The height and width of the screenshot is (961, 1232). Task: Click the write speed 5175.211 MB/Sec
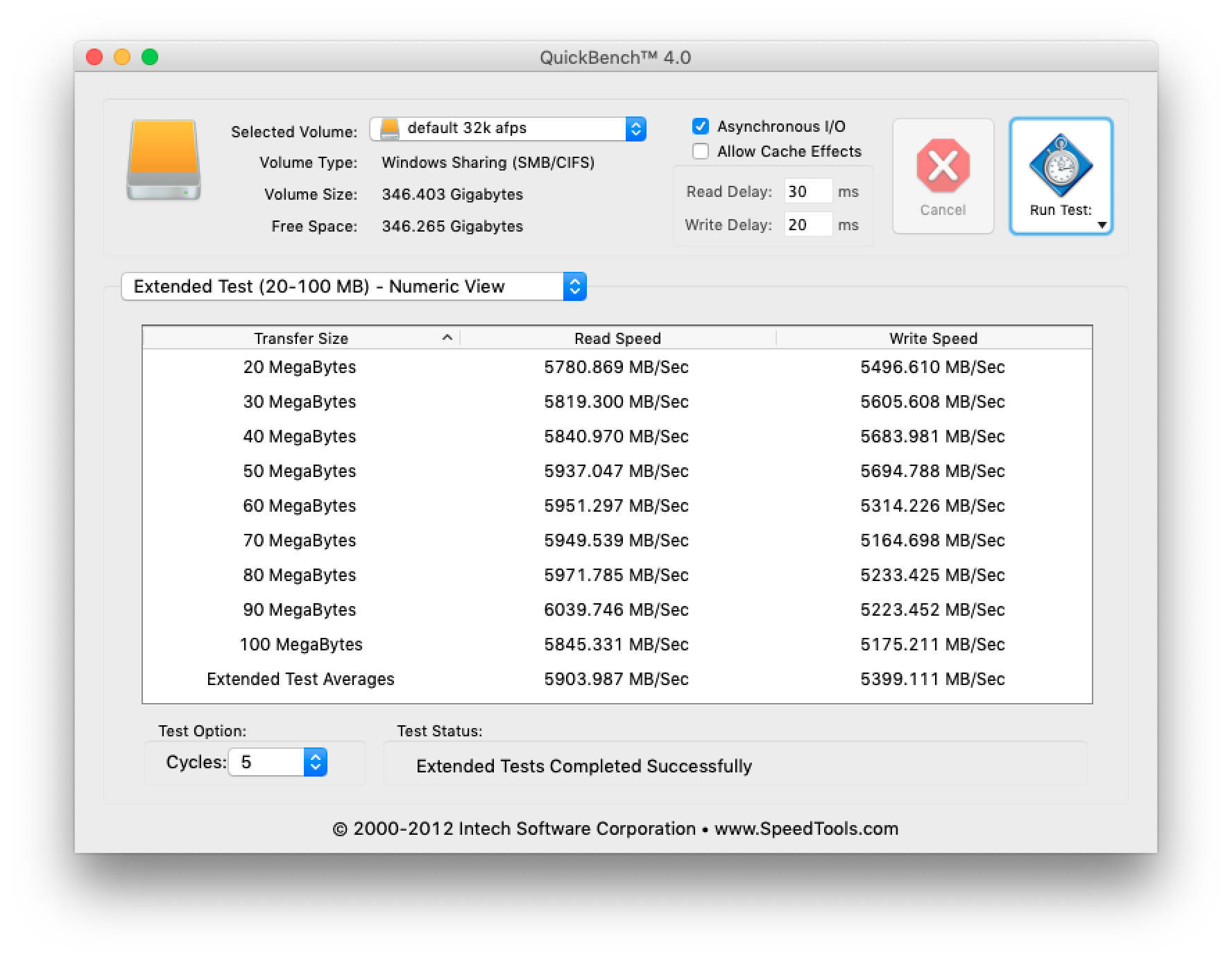(x=933, y=644)
